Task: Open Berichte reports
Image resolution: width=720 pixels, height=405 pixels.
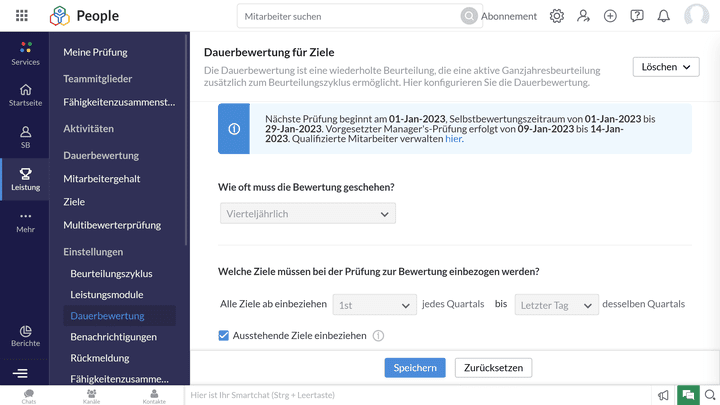Action: tap(25, 336)
